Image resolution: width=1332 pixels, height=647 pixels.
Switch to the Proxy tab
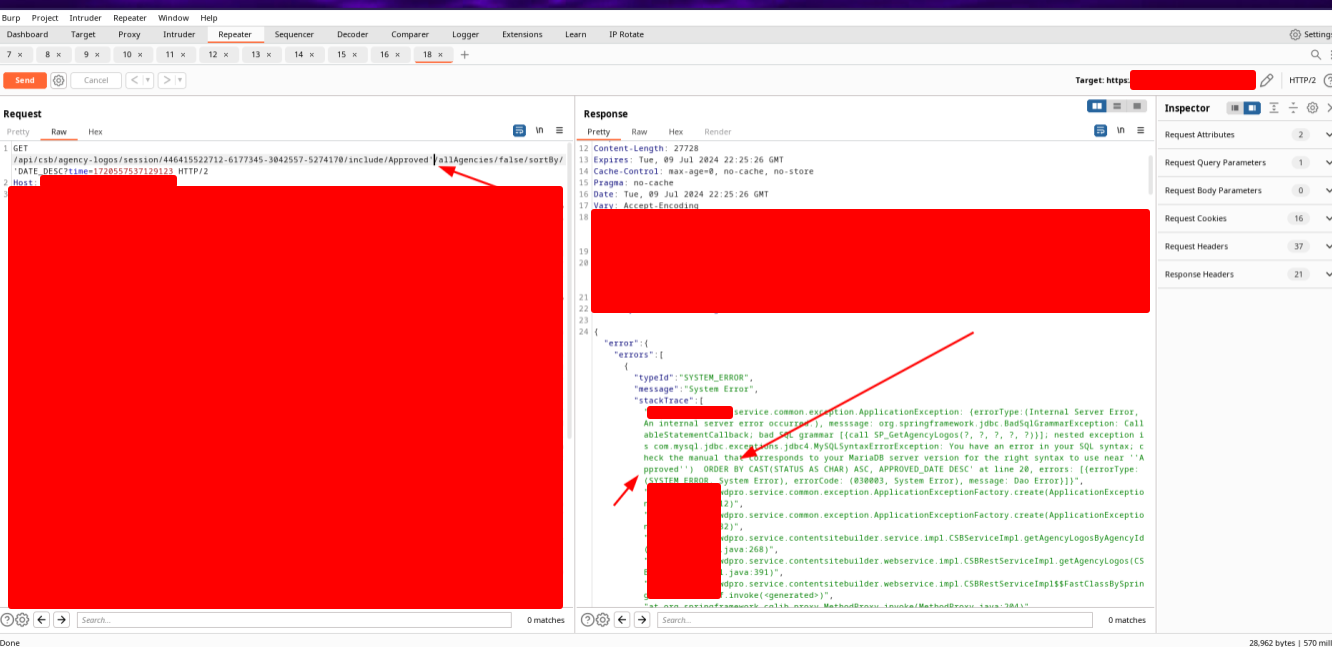129,34
